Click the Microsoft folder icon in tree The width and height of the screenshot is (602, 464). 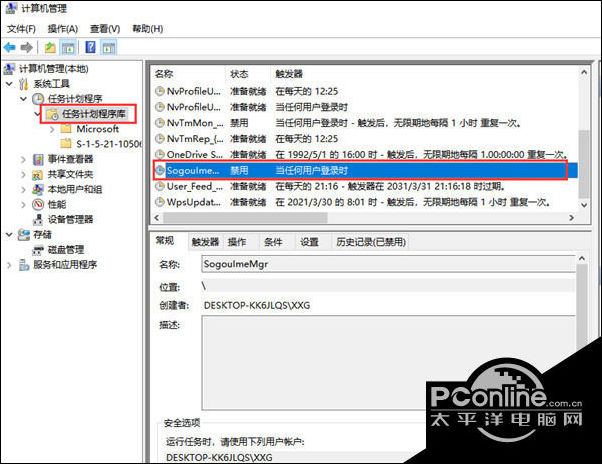(x=66, y=129)
